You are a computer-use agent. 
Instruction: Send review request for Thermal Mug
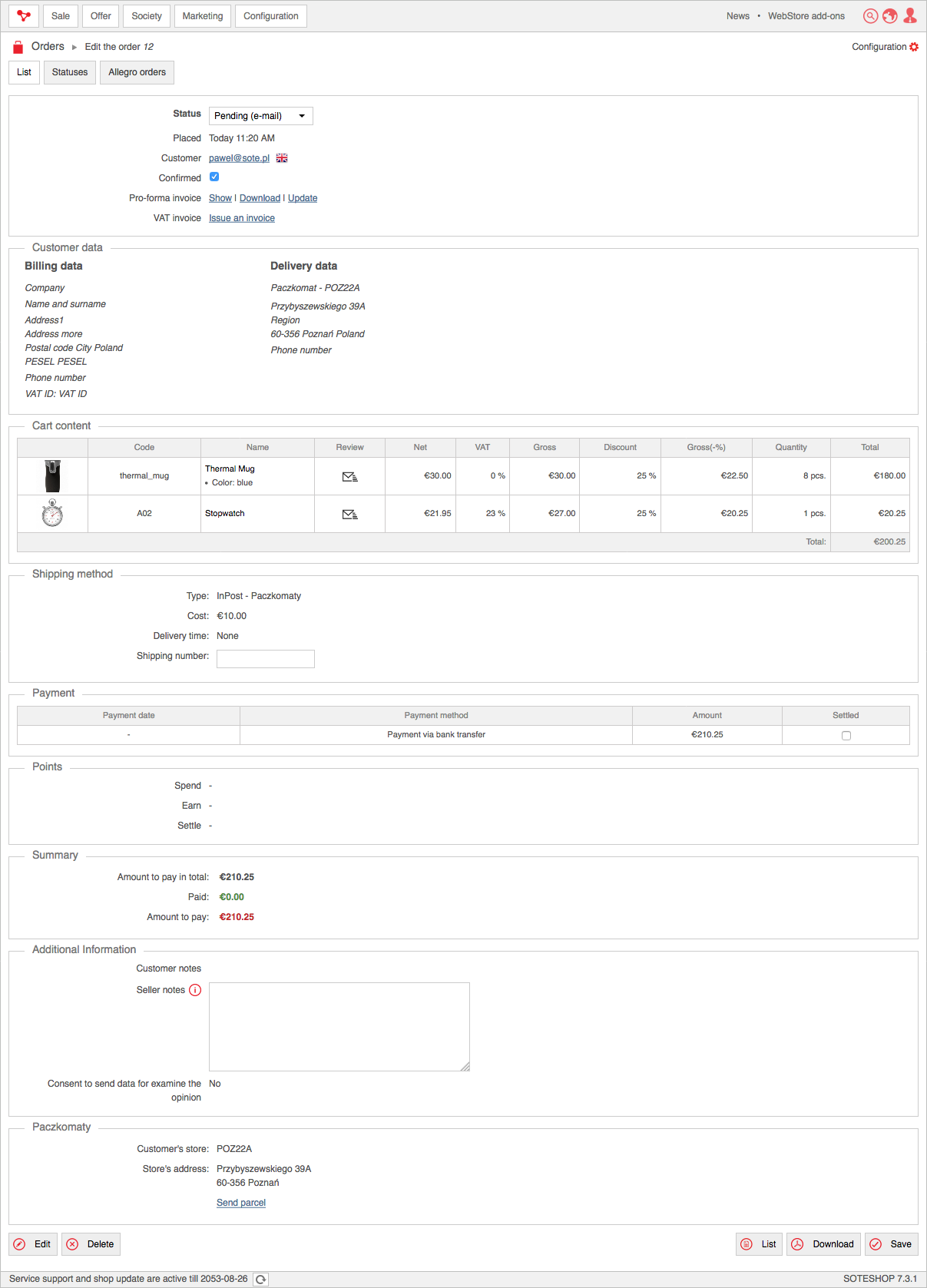pyautogui.click(x=349, y=477)
